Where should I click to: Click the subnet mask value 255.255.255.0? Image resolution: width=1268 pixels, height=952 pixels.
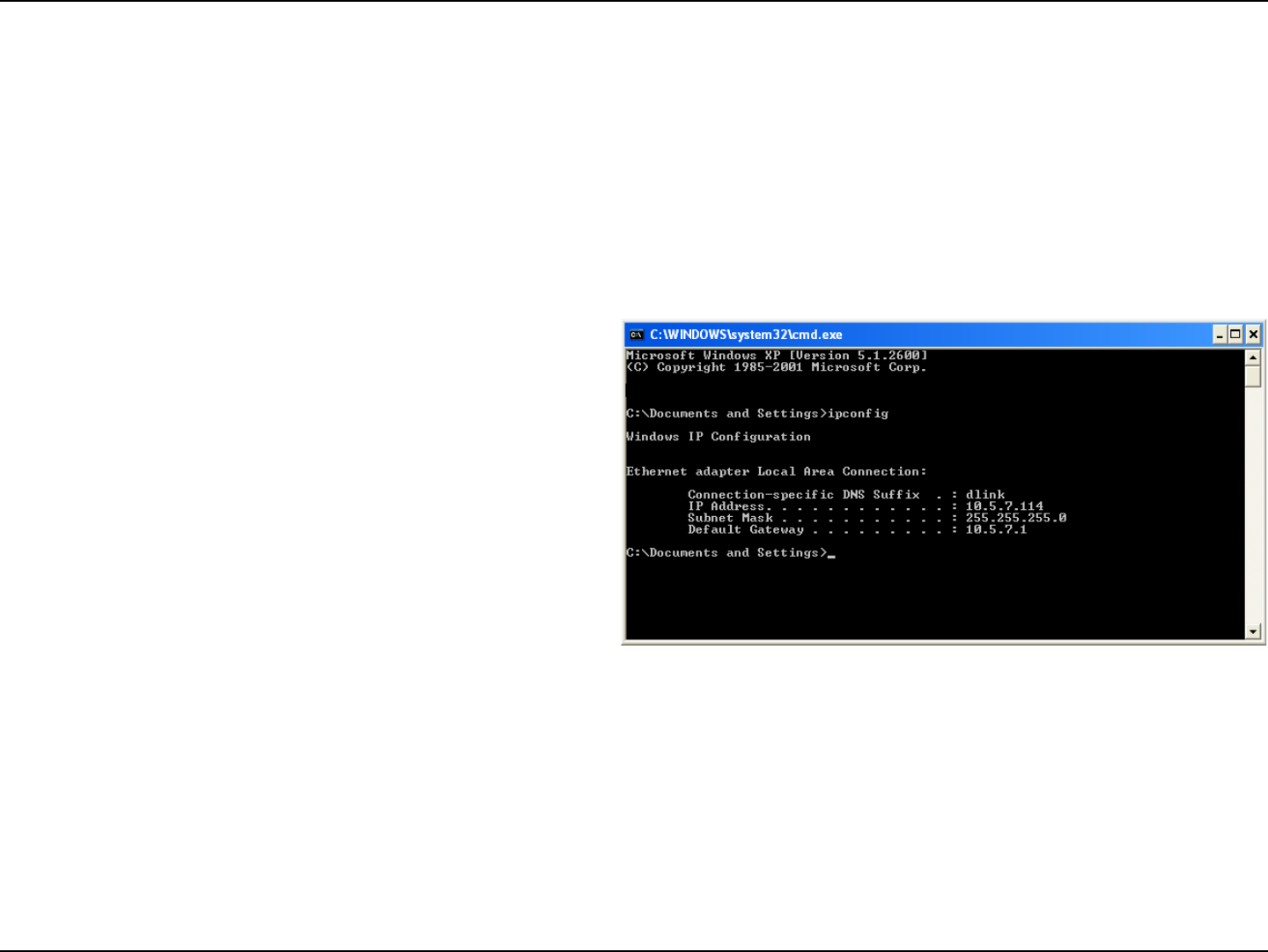pos(1015,518)
